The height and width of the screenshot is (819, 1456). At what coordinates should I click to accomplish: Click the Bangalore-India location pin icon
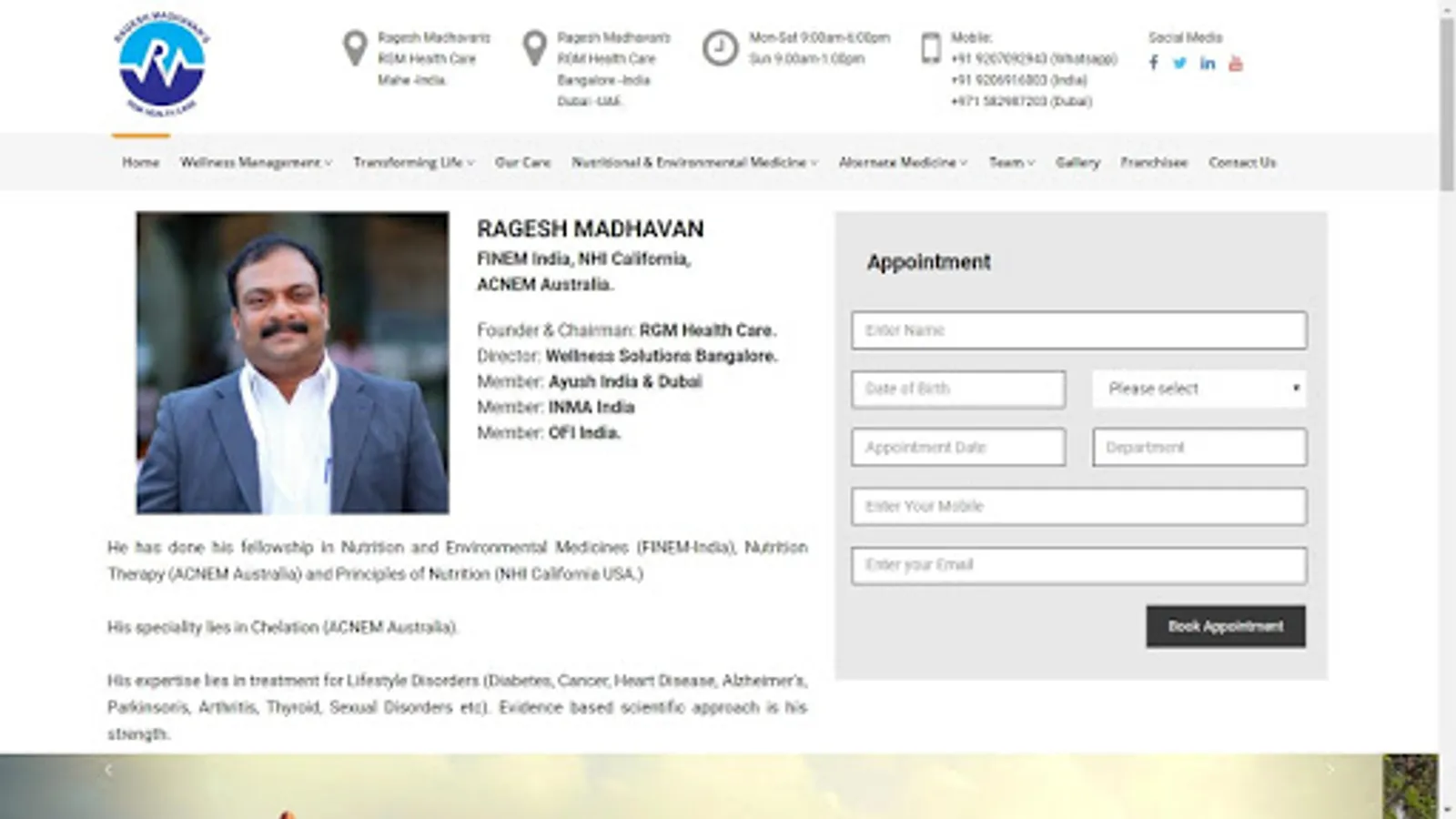pos(535,48)
